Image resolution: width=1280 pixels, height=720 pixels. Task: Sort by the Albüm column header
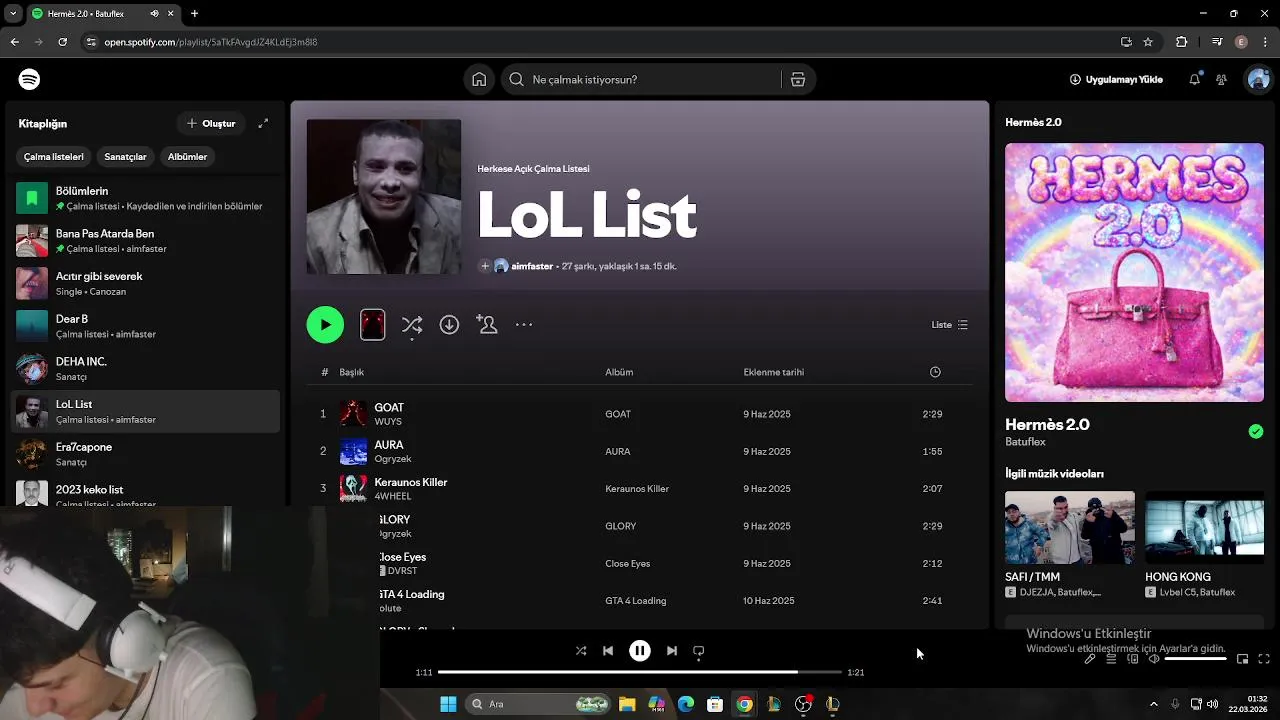click(619, 372)
